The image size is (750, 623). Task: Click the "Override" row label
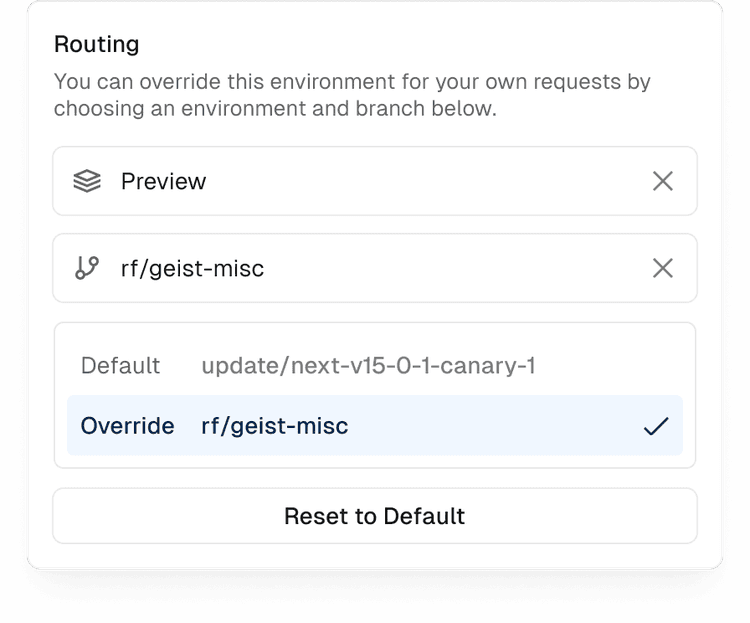click(127, 426)
